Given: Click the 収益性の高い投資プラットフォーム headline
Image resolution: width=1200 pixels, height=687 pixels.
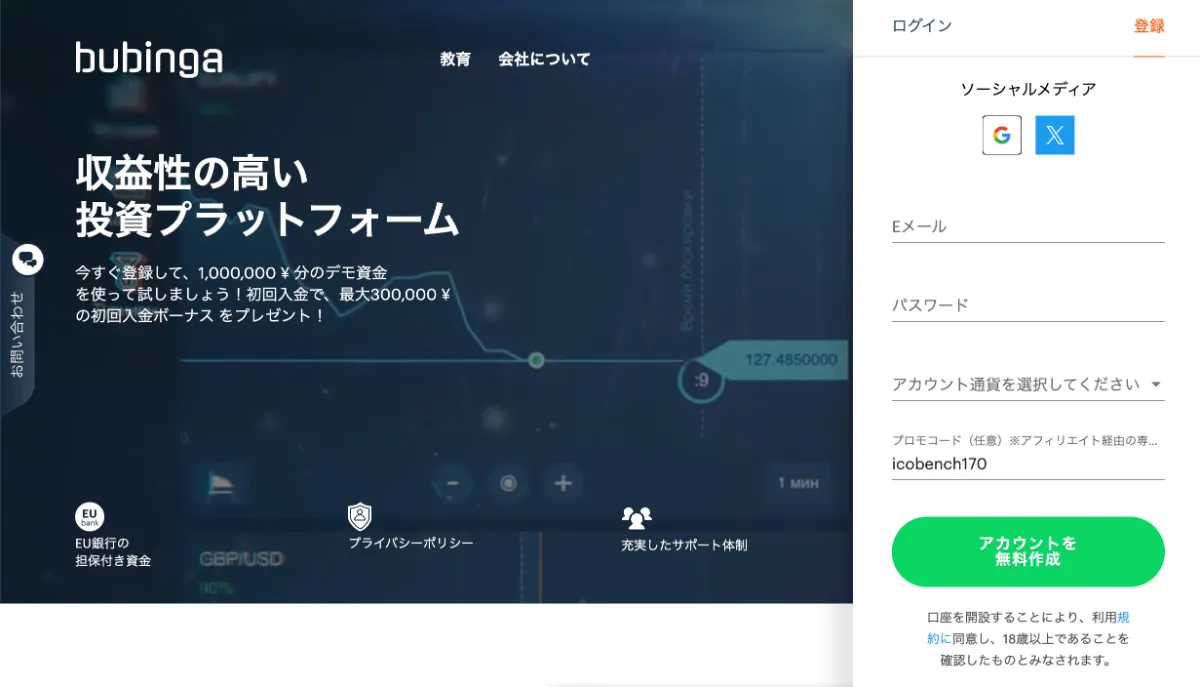Looking at the screenshot, I should (267, 196).
